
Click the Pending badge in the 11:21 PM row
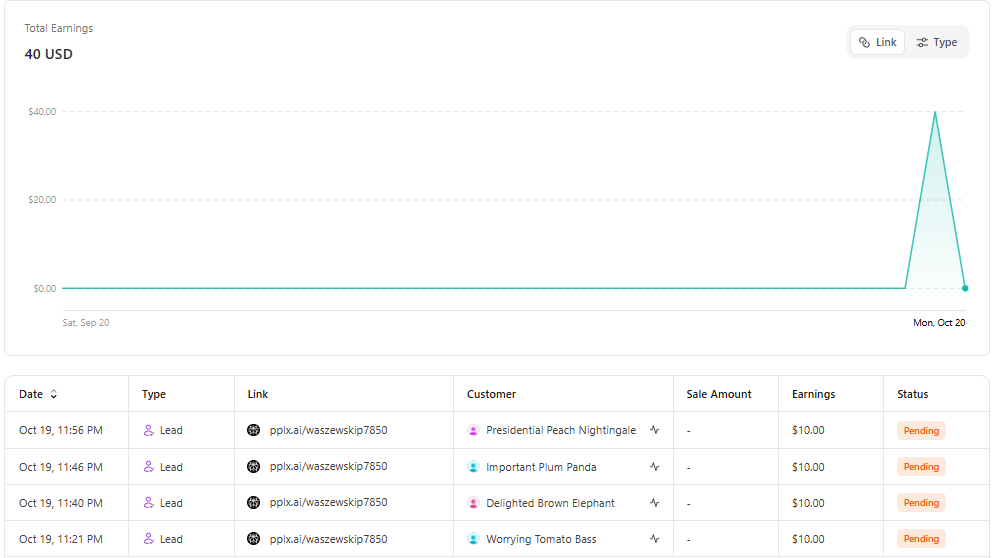pos(921,539)
